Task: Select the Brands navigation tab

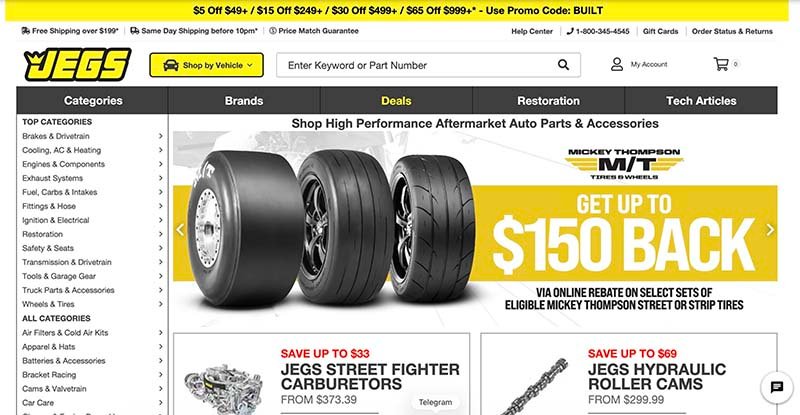Action: coord(244,101)
